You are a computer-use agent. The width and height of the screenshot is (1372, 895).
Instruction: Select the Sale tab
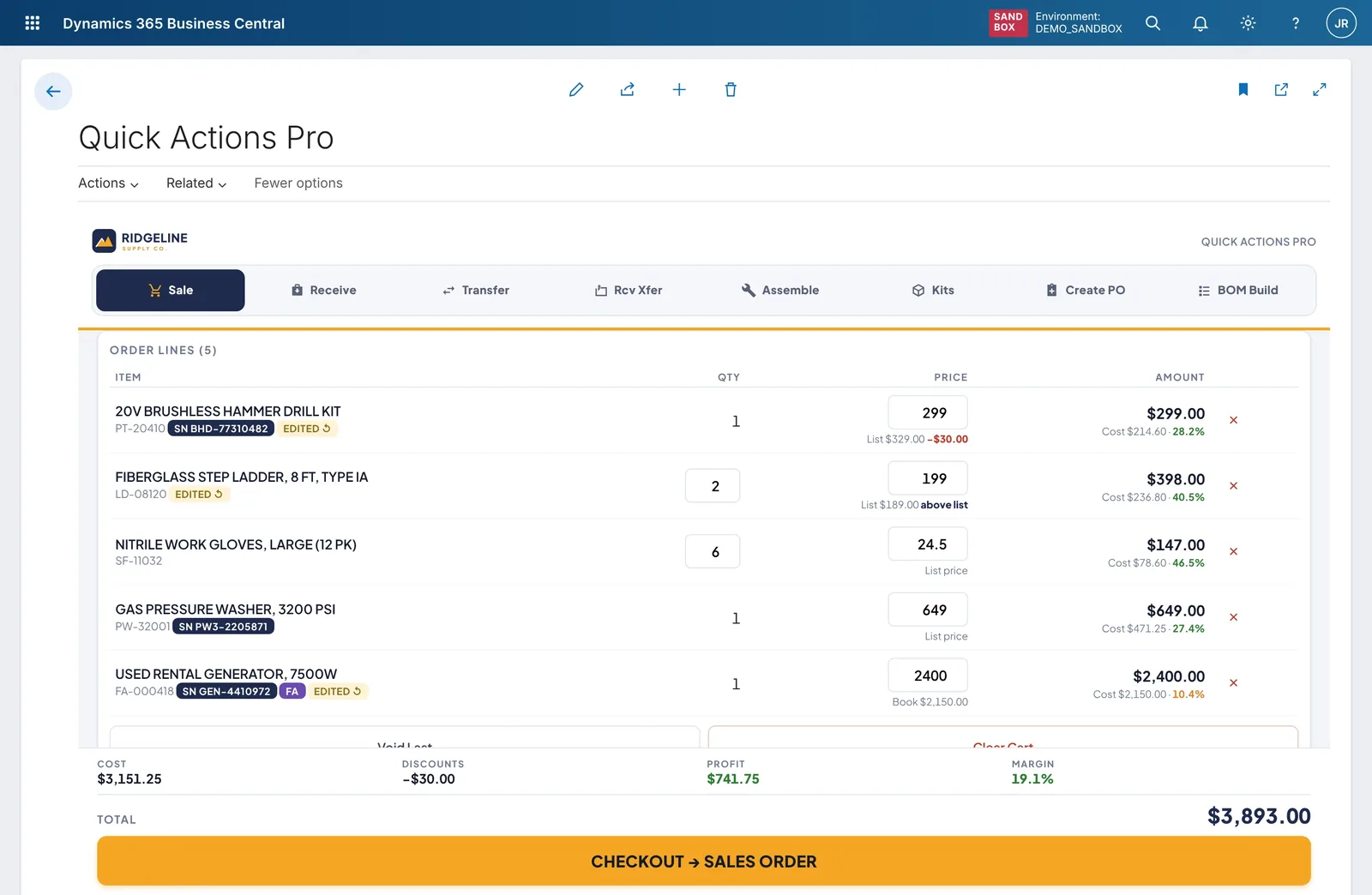pos(171,291)
